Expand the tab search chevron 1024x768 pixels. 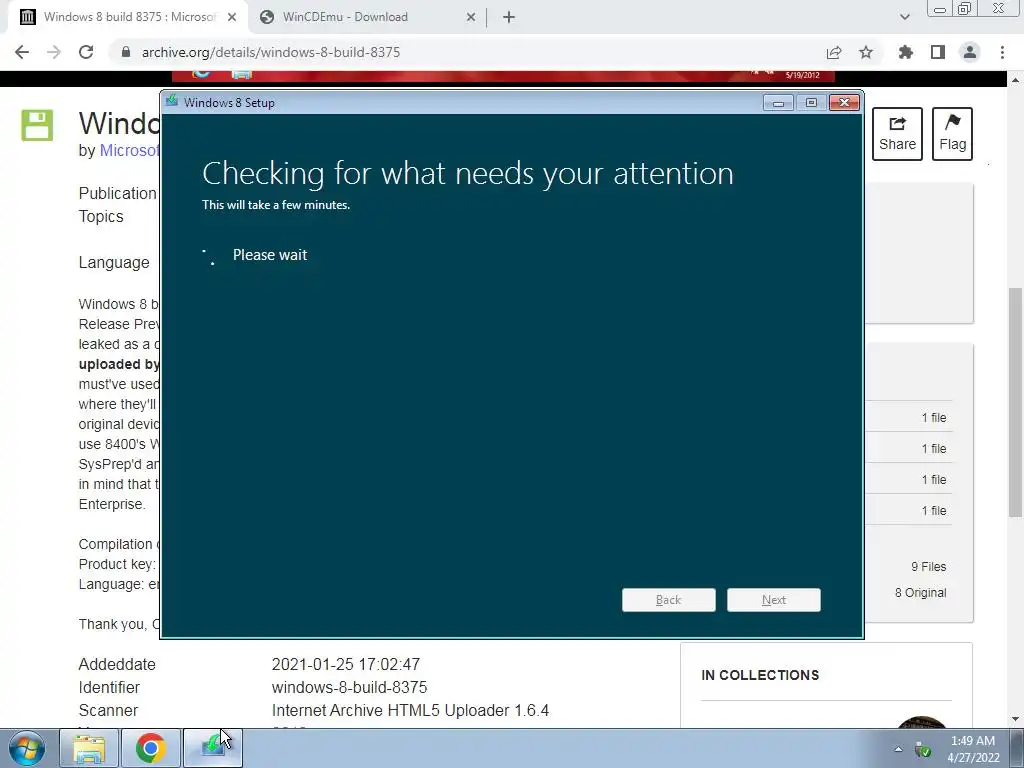pyautogui.click(x=904, y=17)
